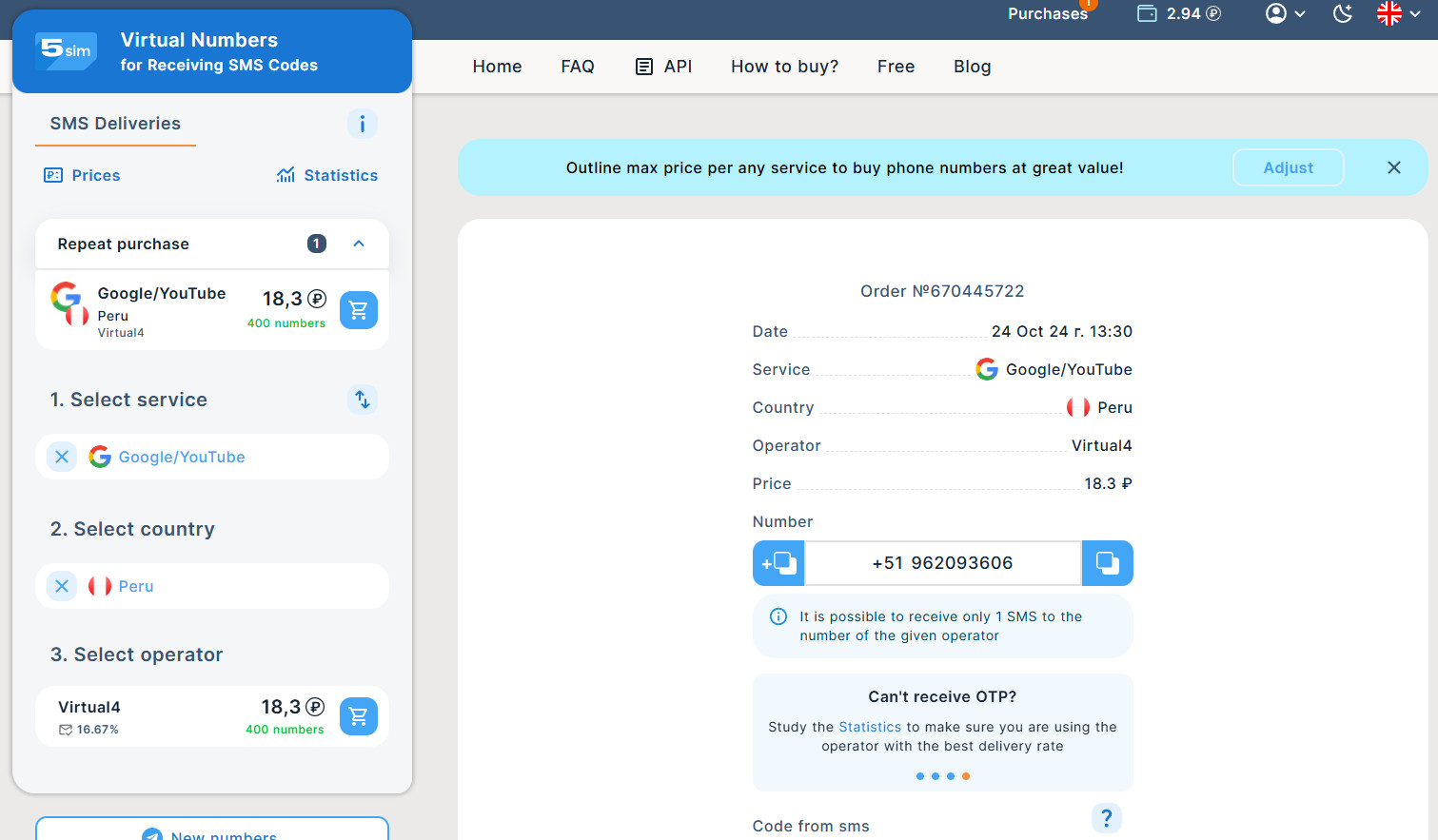Expand the user account menu

tap(1286, 13)
